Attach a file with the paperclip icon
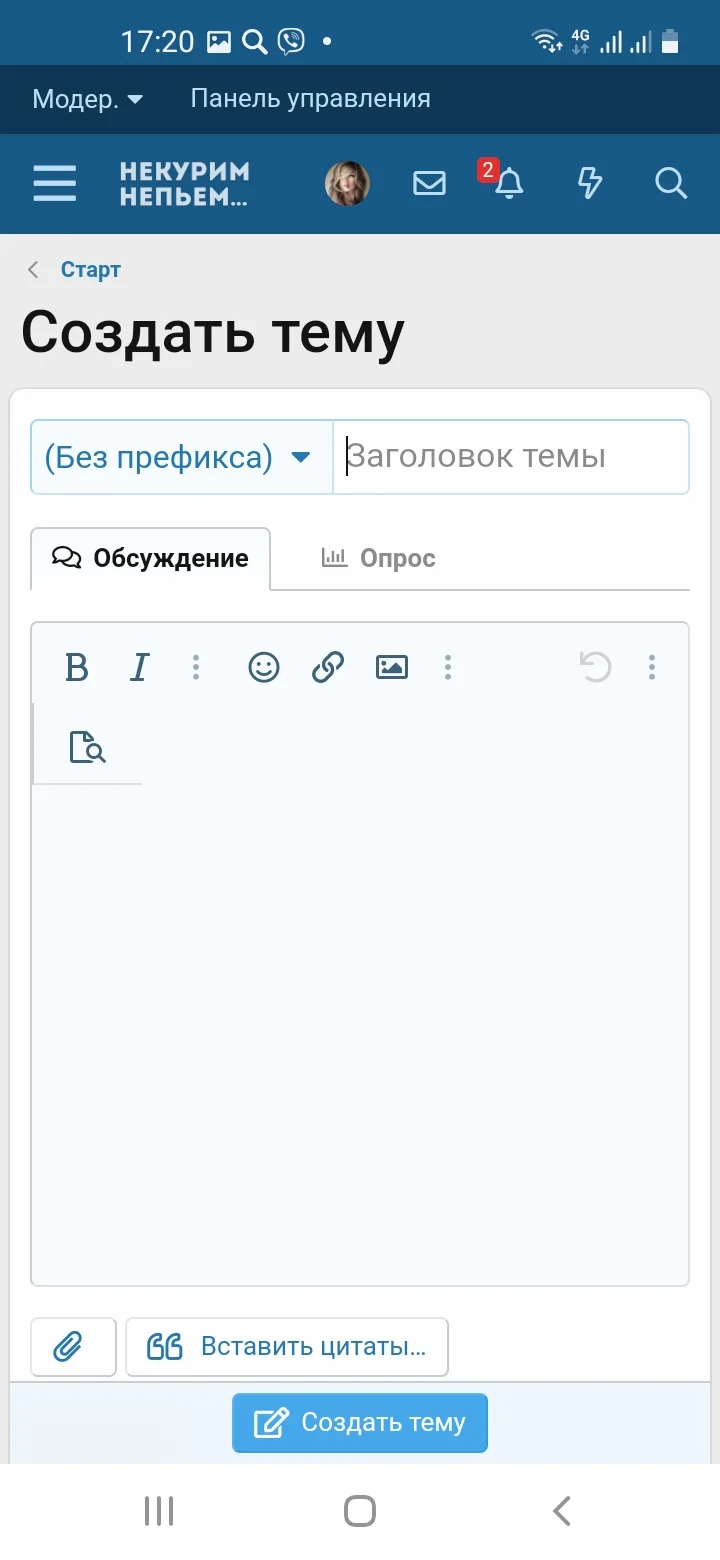The image size is (720, 1560). coord(72,1347)
